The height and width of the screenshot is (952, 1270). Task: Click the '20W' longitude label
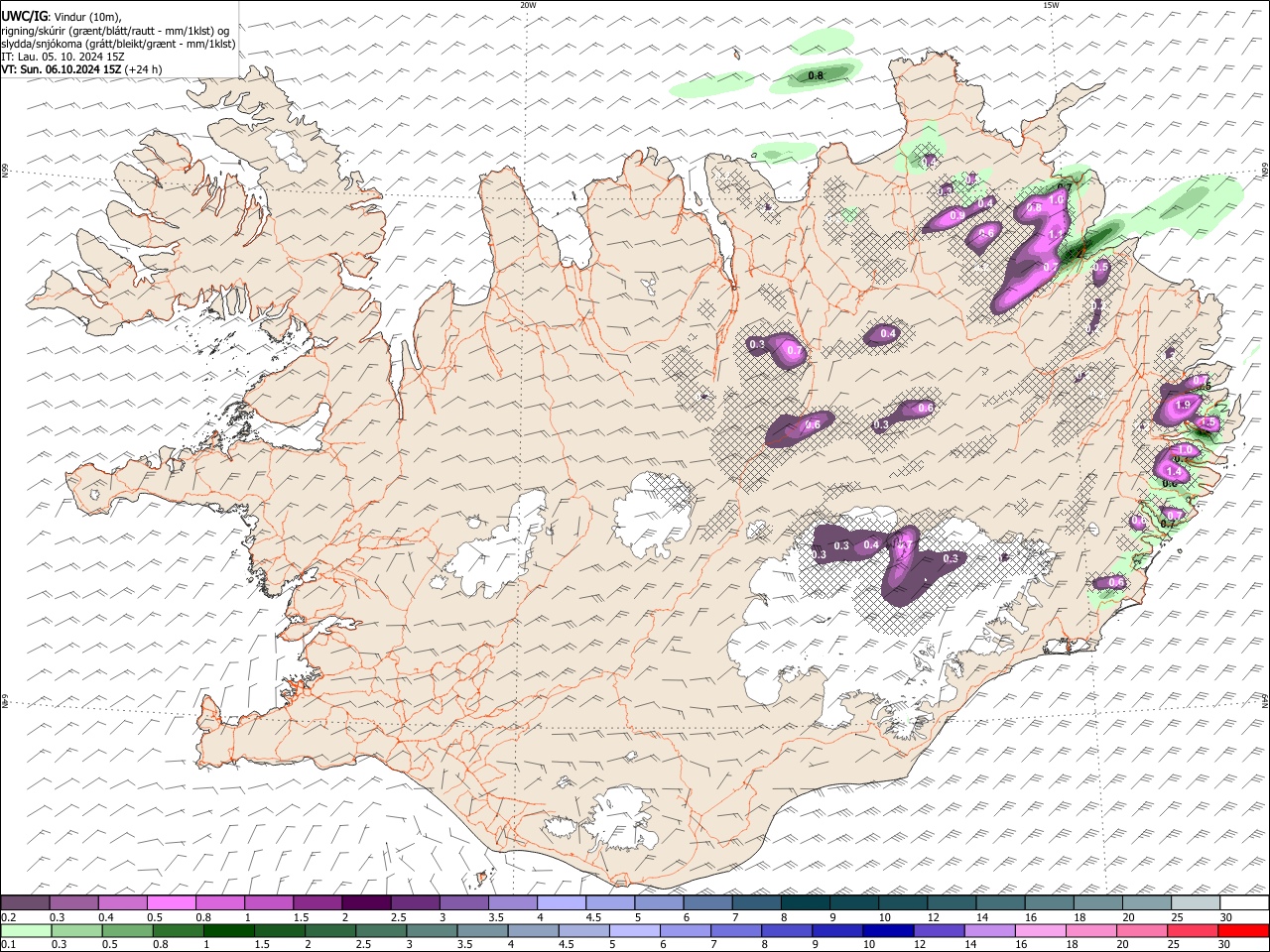(528, 5)
